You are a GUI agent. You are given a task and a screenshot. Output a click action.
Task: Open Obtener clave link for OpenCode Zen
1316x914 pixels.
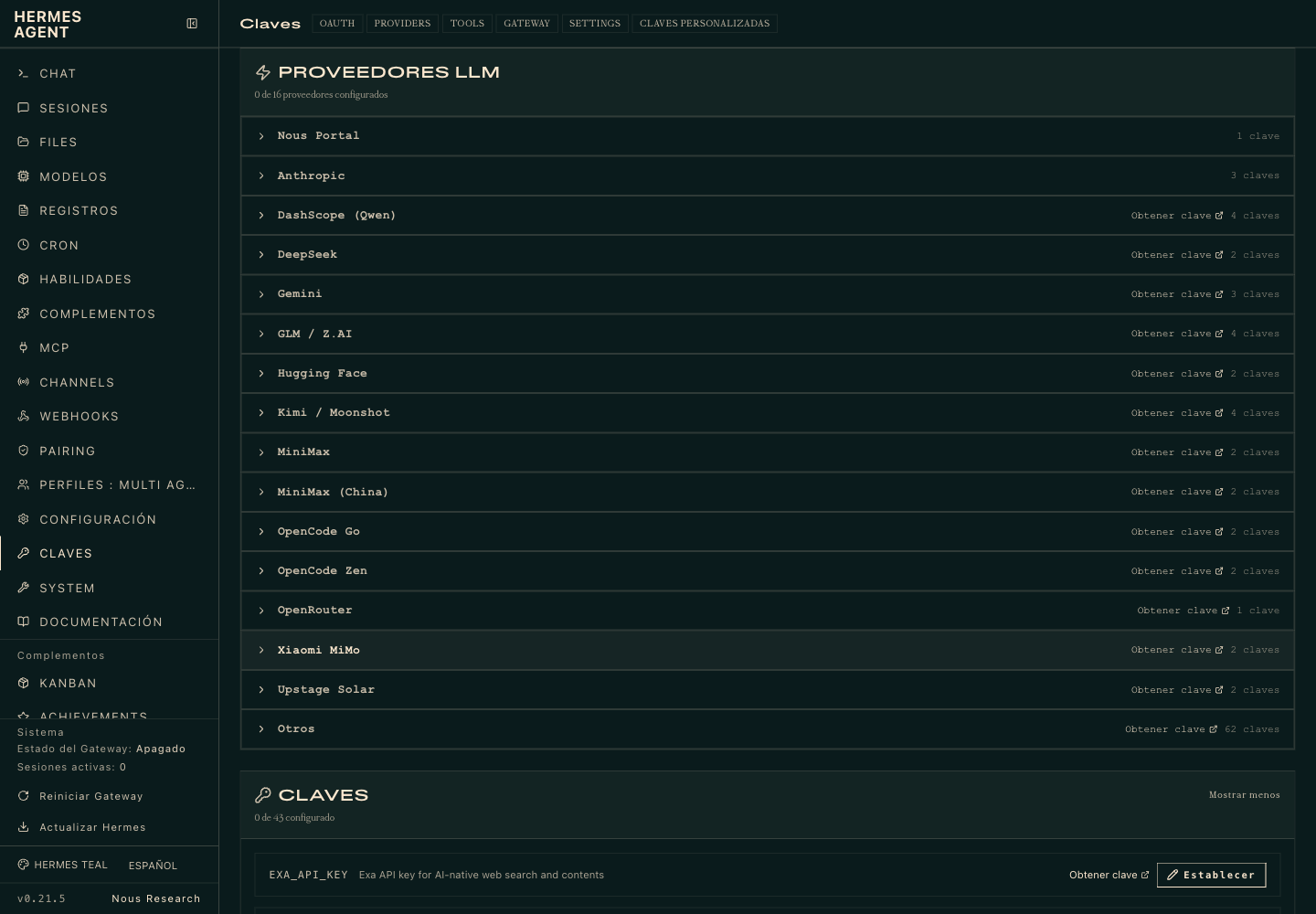coord(1177,571)
